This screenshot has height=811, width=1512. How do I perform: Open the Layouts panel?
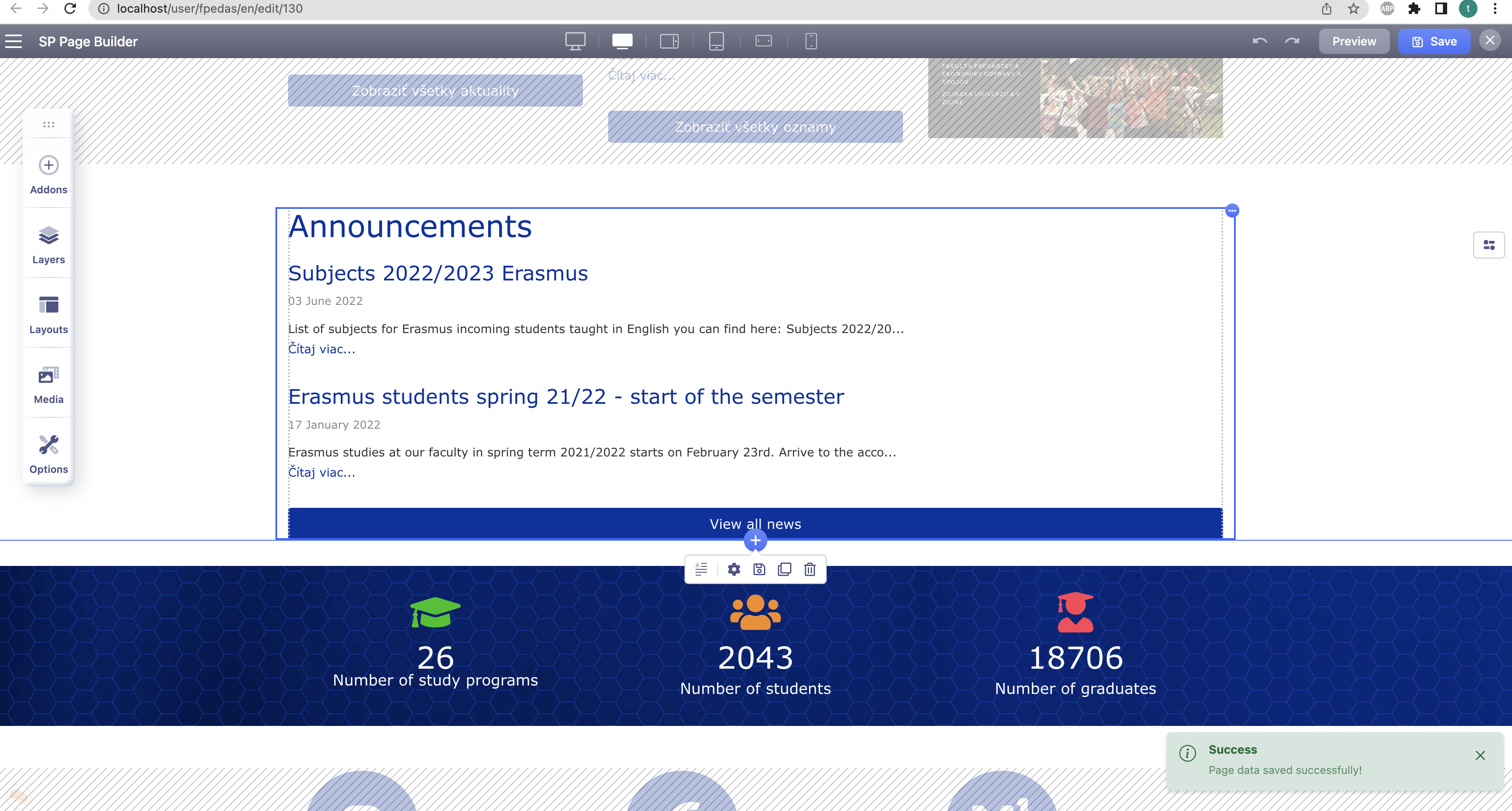pyautogui.click(x=49, y=315)
